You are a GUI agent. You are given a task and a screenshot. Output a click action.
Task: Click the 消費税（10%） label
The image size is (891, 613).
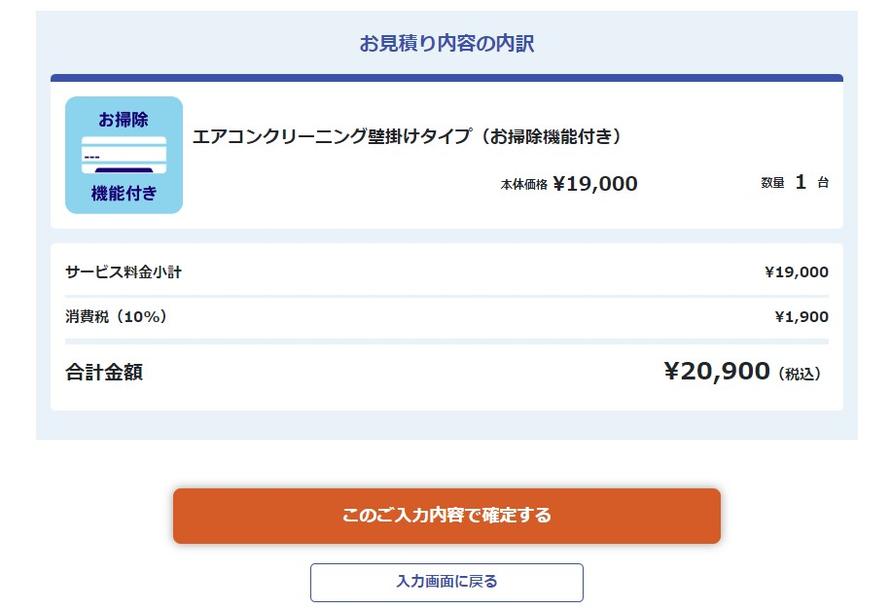click(x=116, y=317)
